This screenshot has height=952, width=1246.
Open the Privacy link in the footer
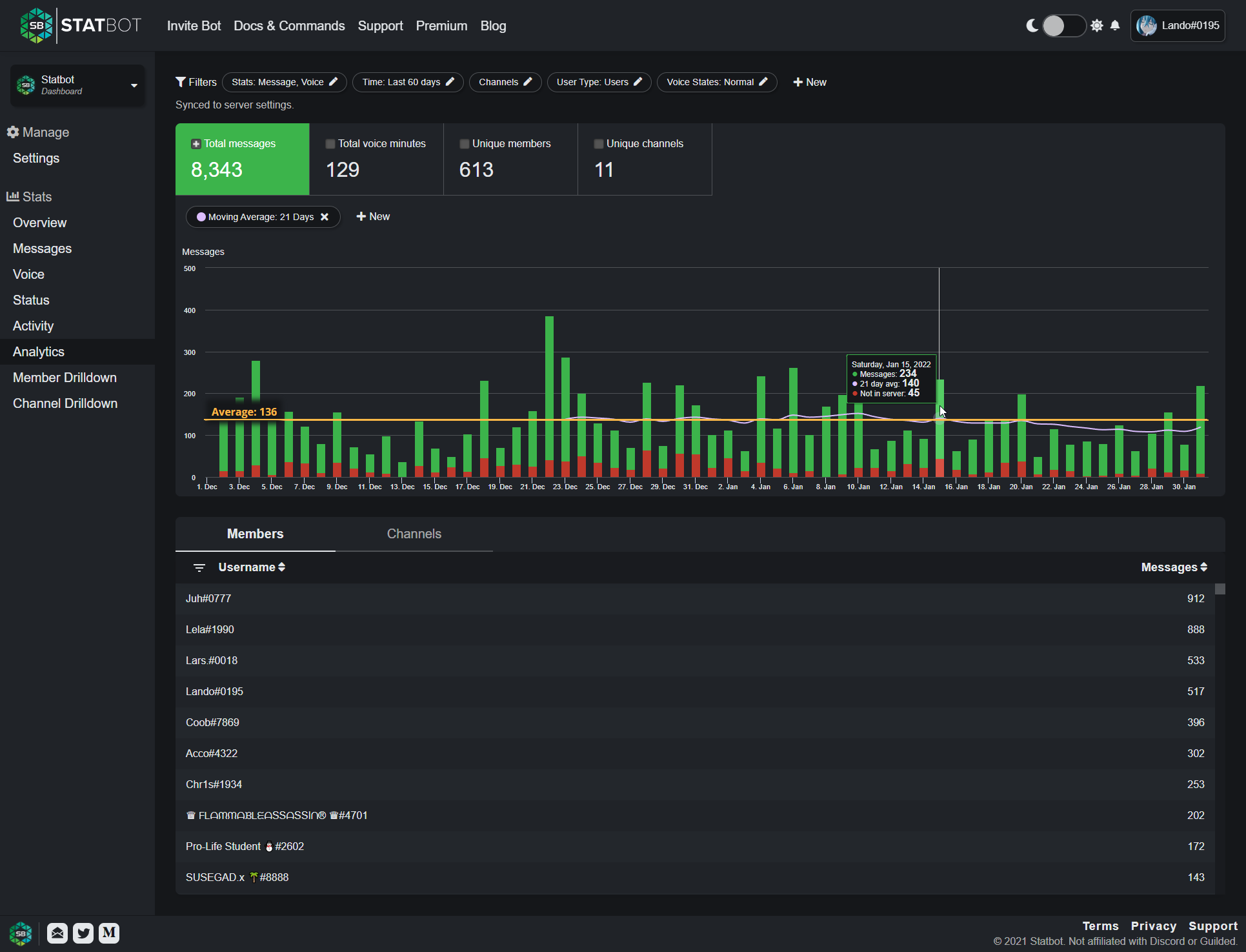[1153, 926]
